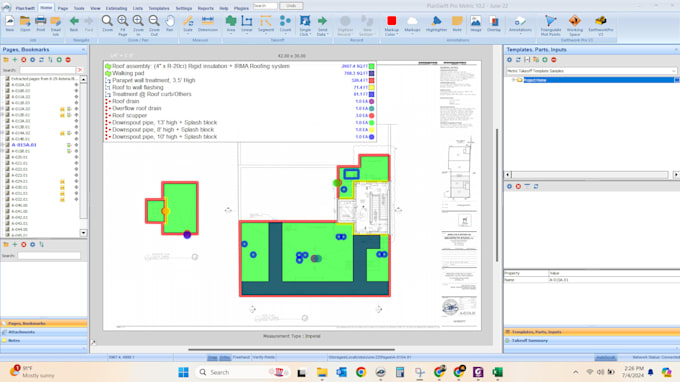
Task: Click the Undo button in title bar
Action: pyautogui.click(x=291, y=6)
